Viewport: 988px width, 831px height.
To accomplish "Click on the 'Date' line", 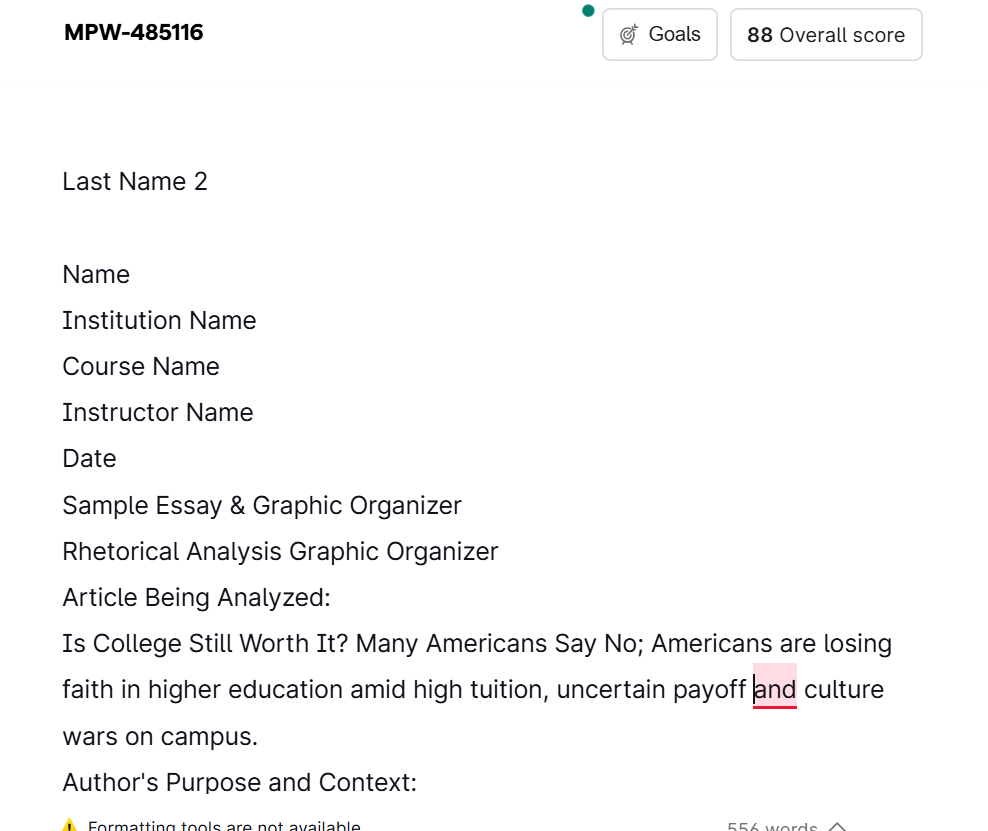I will [x=89, y=459].
